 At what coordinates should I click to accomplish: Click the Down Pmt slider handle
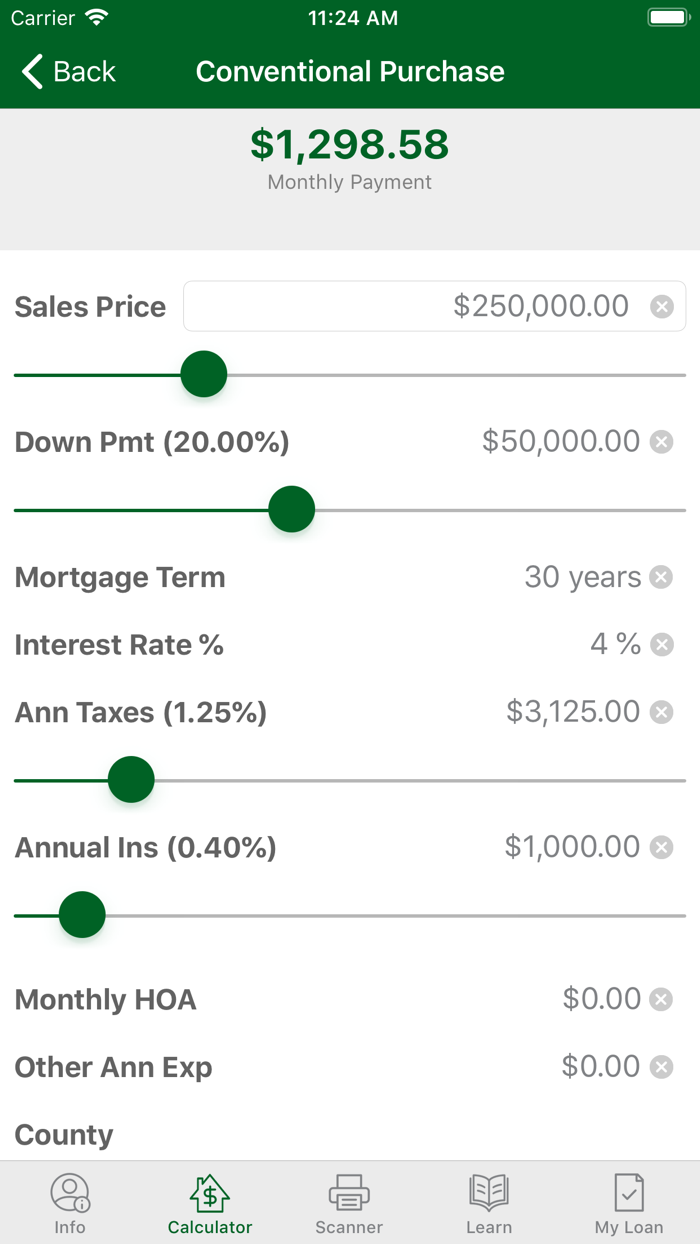291,509
